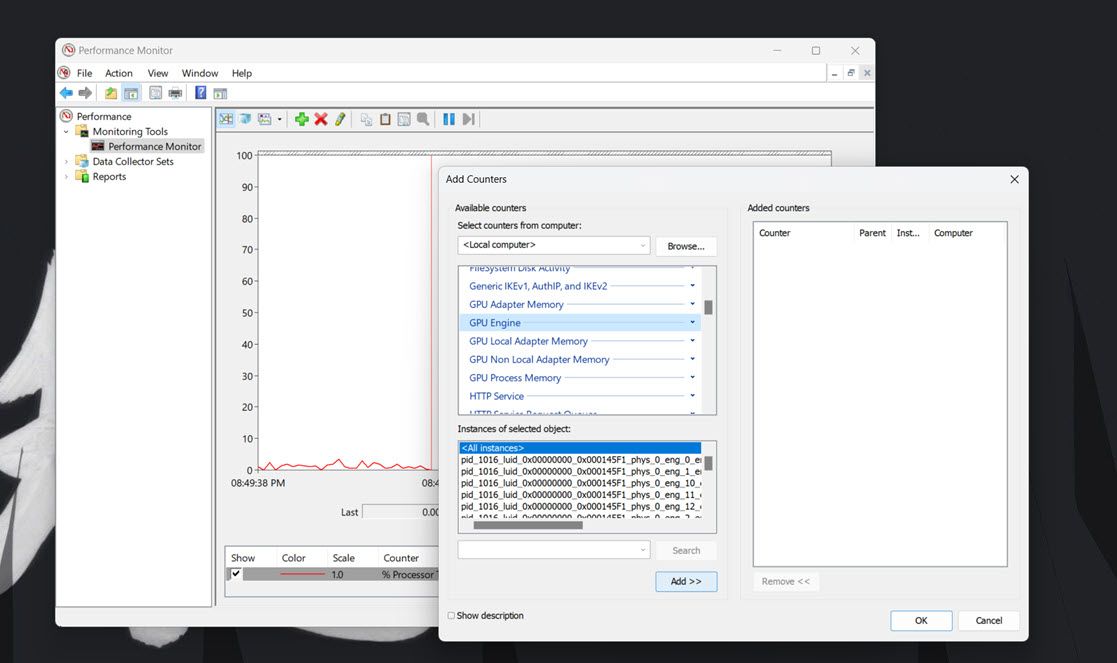Toggle Show/Hide Action Pane icon
Screen dimensions: 1117x663
click(x=221, y=93)
